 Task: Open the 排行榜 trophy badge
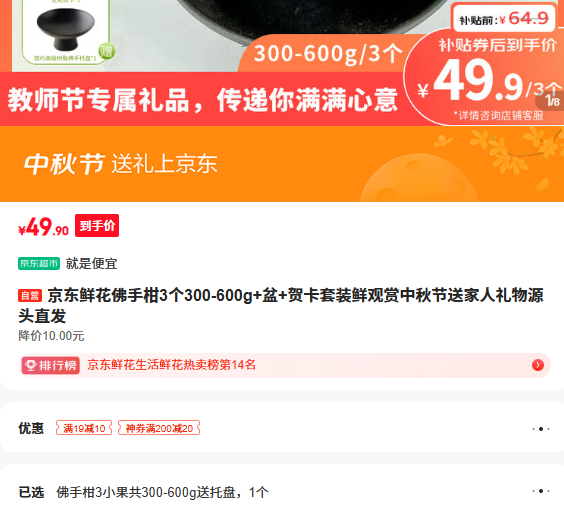(50, 365)
